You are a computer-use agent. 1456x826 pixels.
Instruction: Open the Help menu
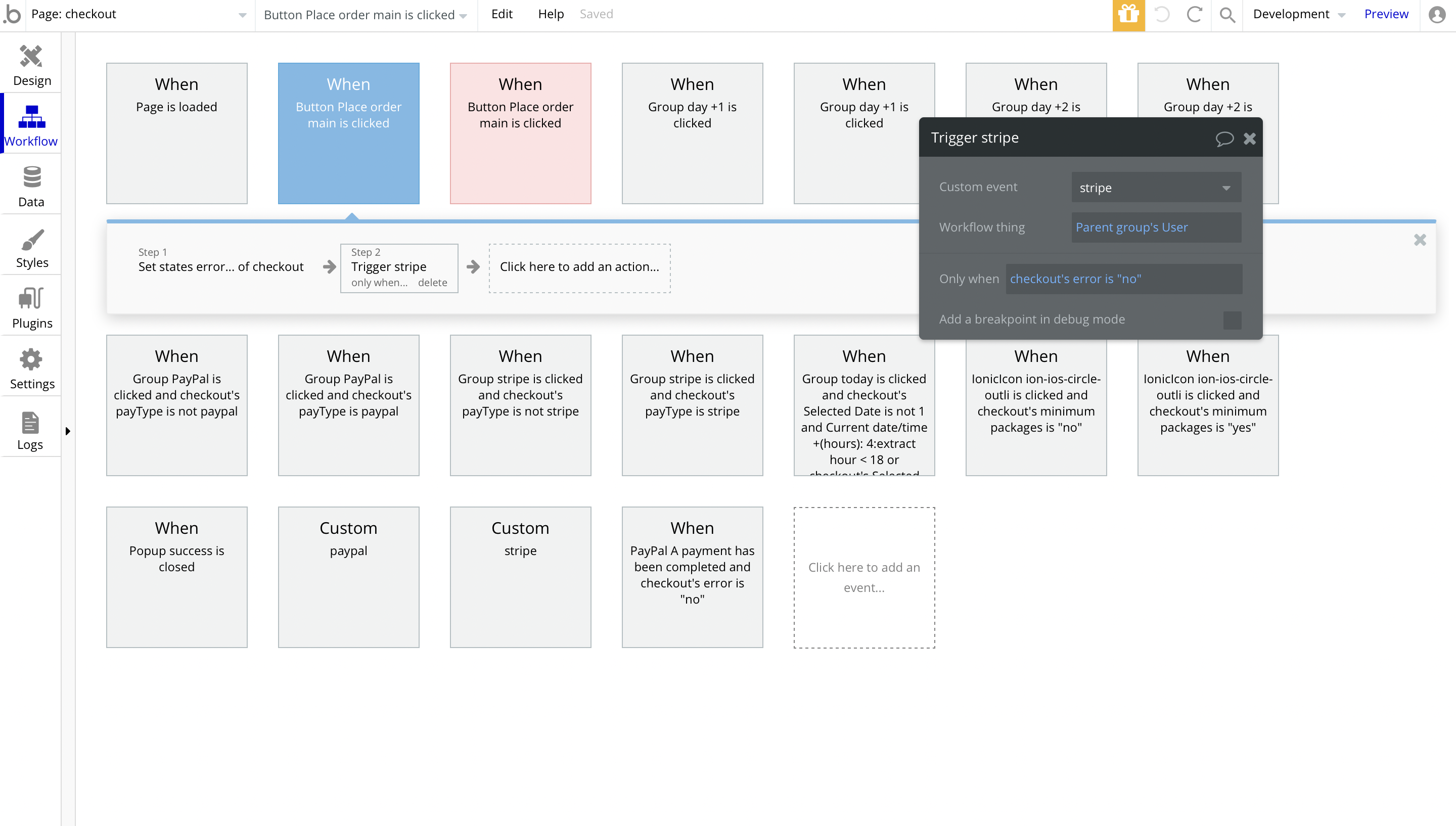coord(550,14)
